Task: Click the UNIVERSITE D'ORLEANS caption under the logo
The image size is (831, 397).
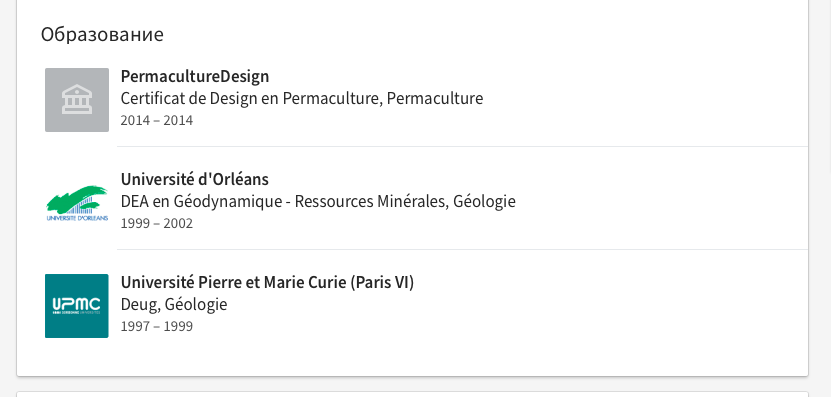Action: click(77, 218)
